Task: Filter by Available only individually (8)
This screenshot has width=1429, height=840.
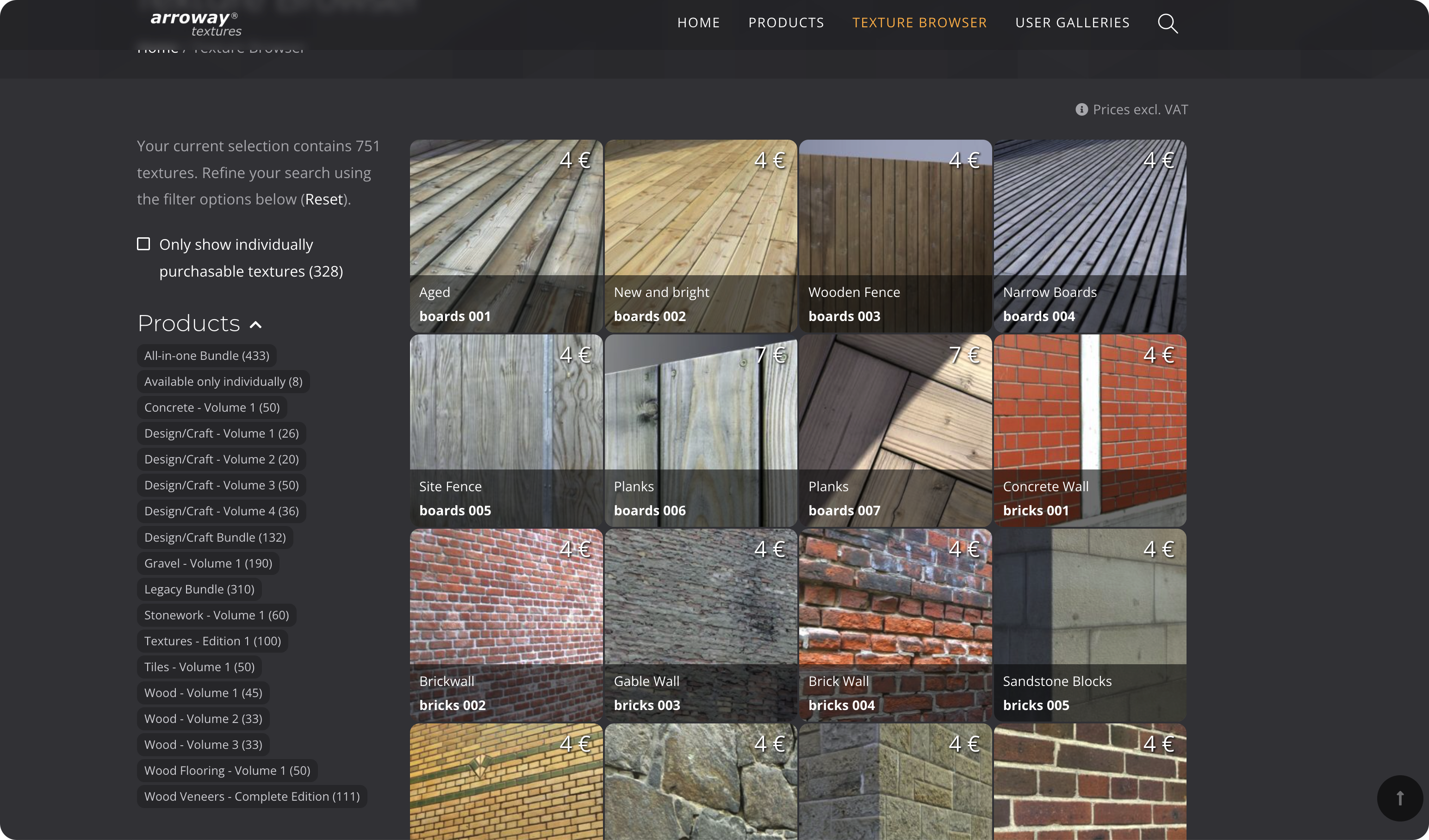Action: point(224,382)
